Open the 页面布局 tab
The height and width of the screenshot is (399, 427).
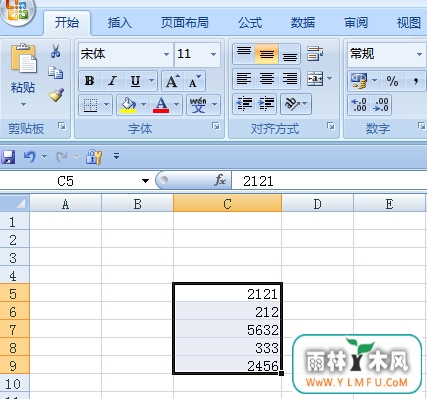pos(185,23)
